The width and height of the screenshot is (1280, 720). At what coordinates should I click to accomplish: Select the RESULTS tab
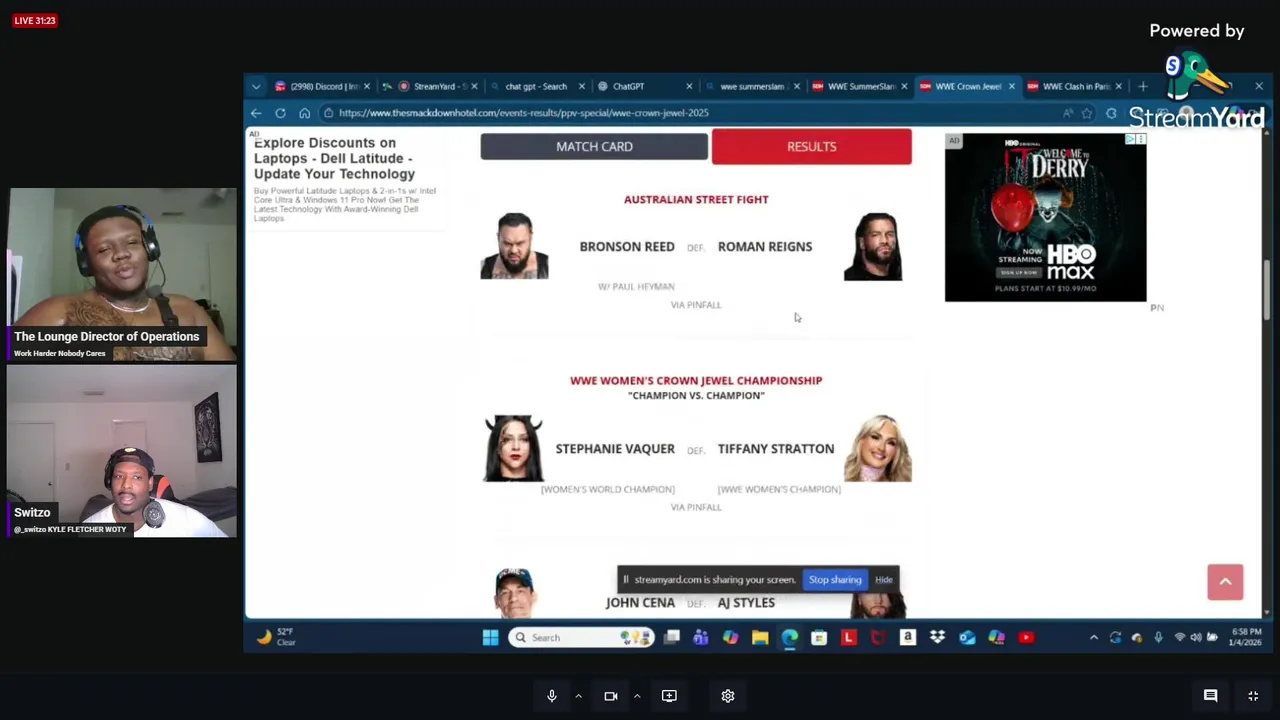[811, 146]
